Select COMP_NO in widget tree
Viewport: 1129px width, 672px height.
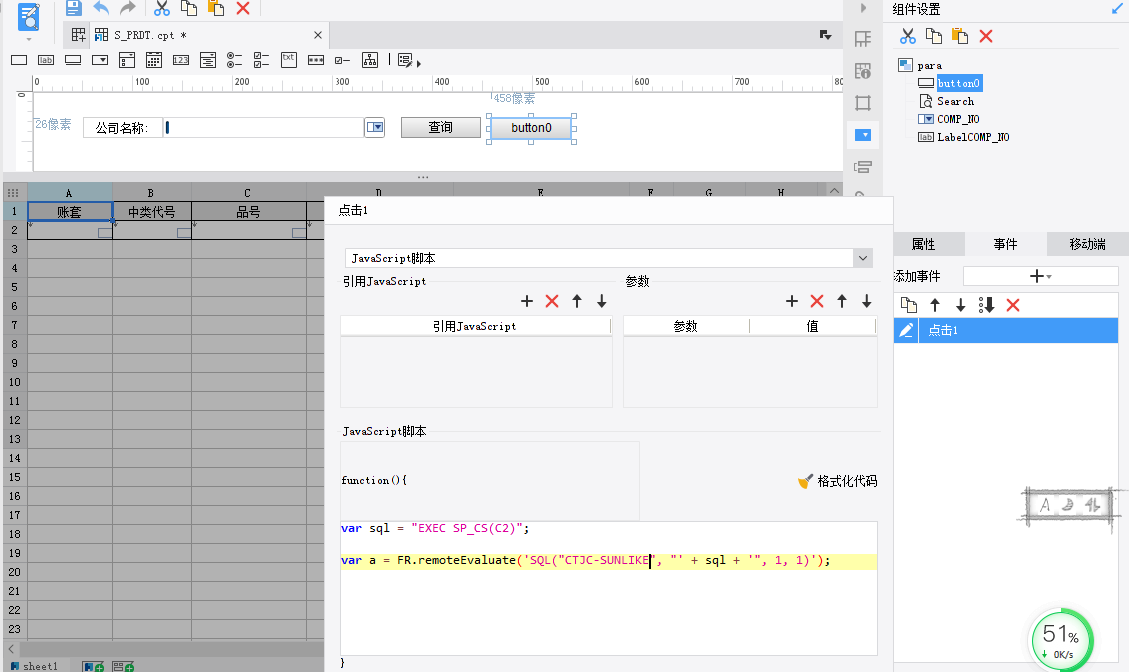[958, 120]
